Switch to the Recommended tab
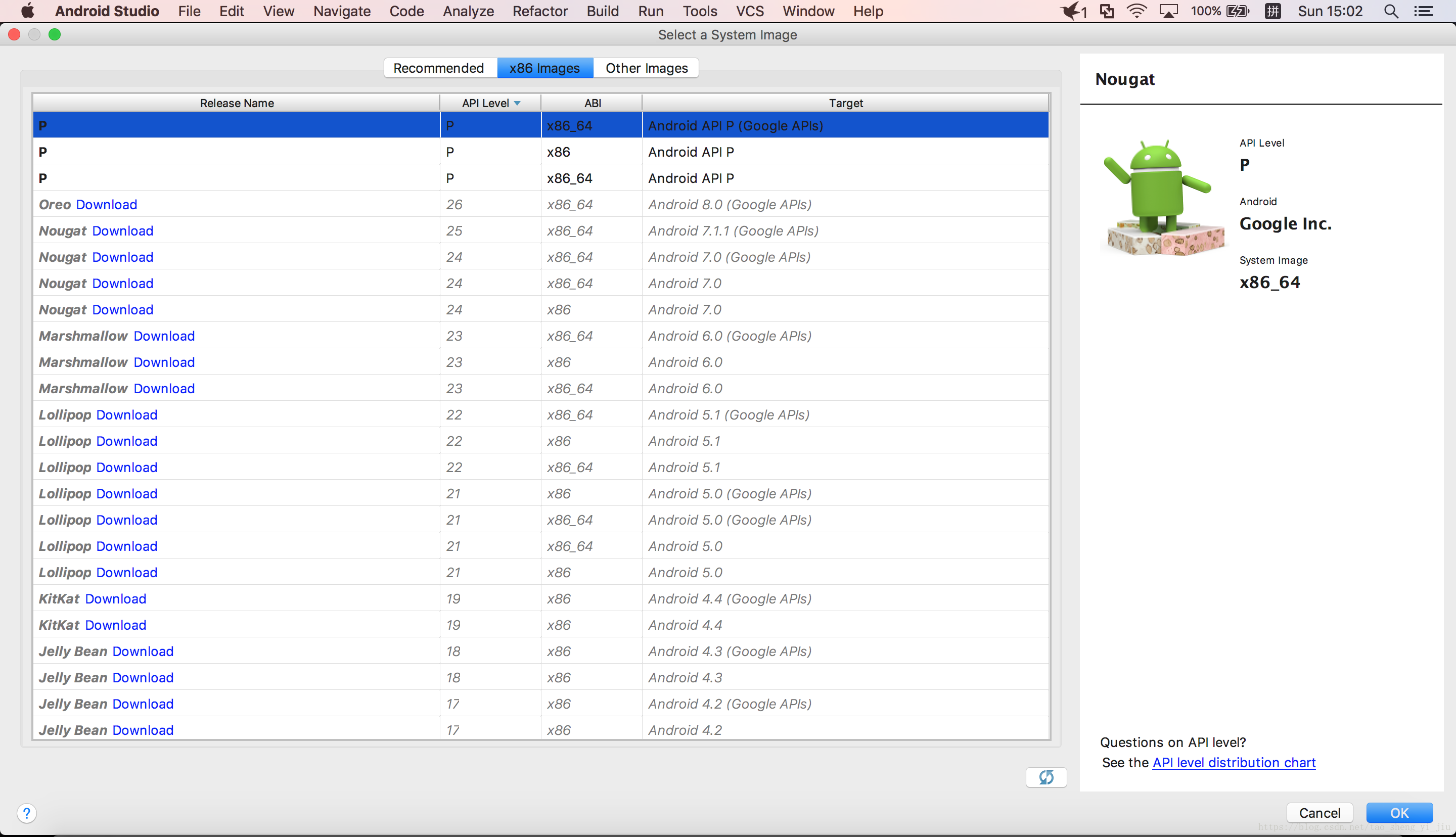 pyautogui.click(x=439, y=68)
